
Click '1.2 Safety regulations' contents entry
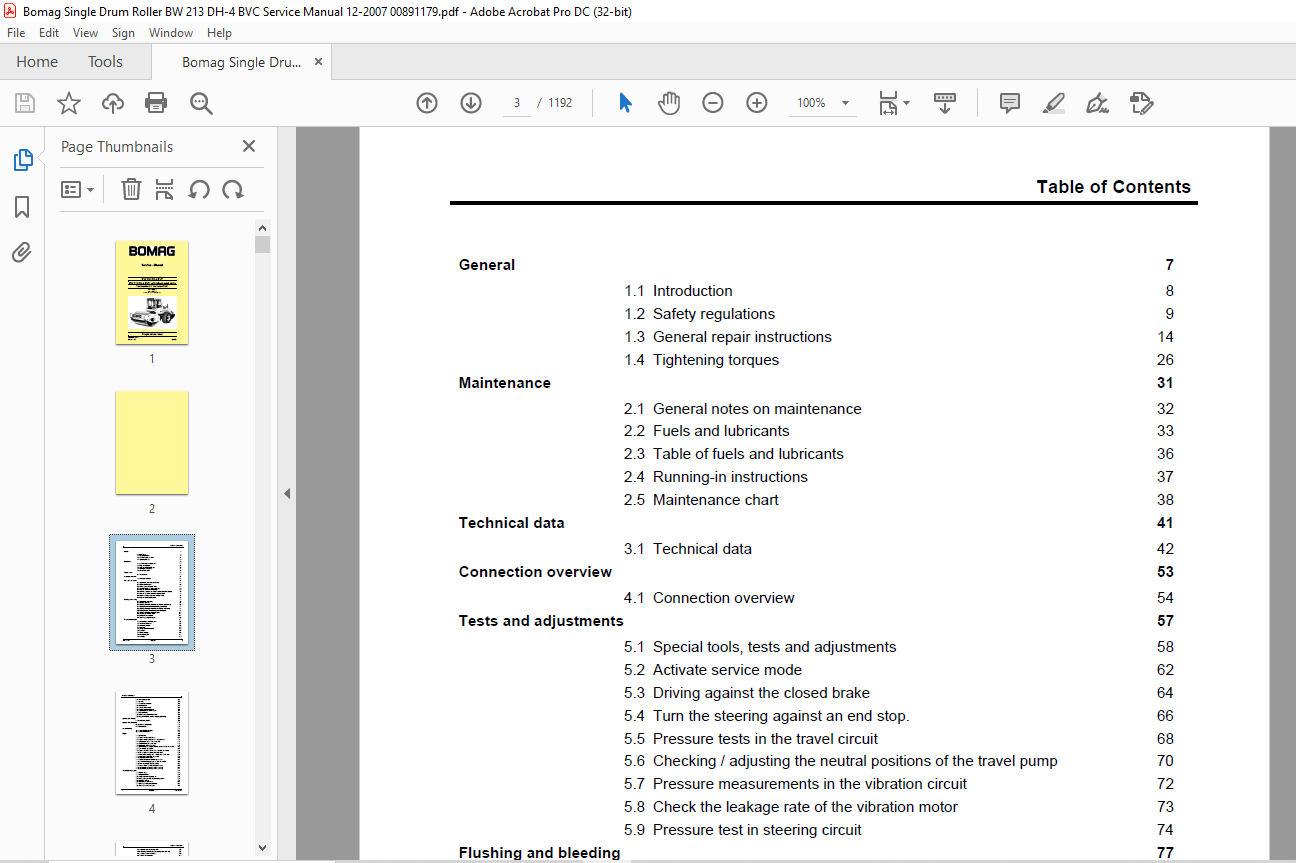click(700, 314)
